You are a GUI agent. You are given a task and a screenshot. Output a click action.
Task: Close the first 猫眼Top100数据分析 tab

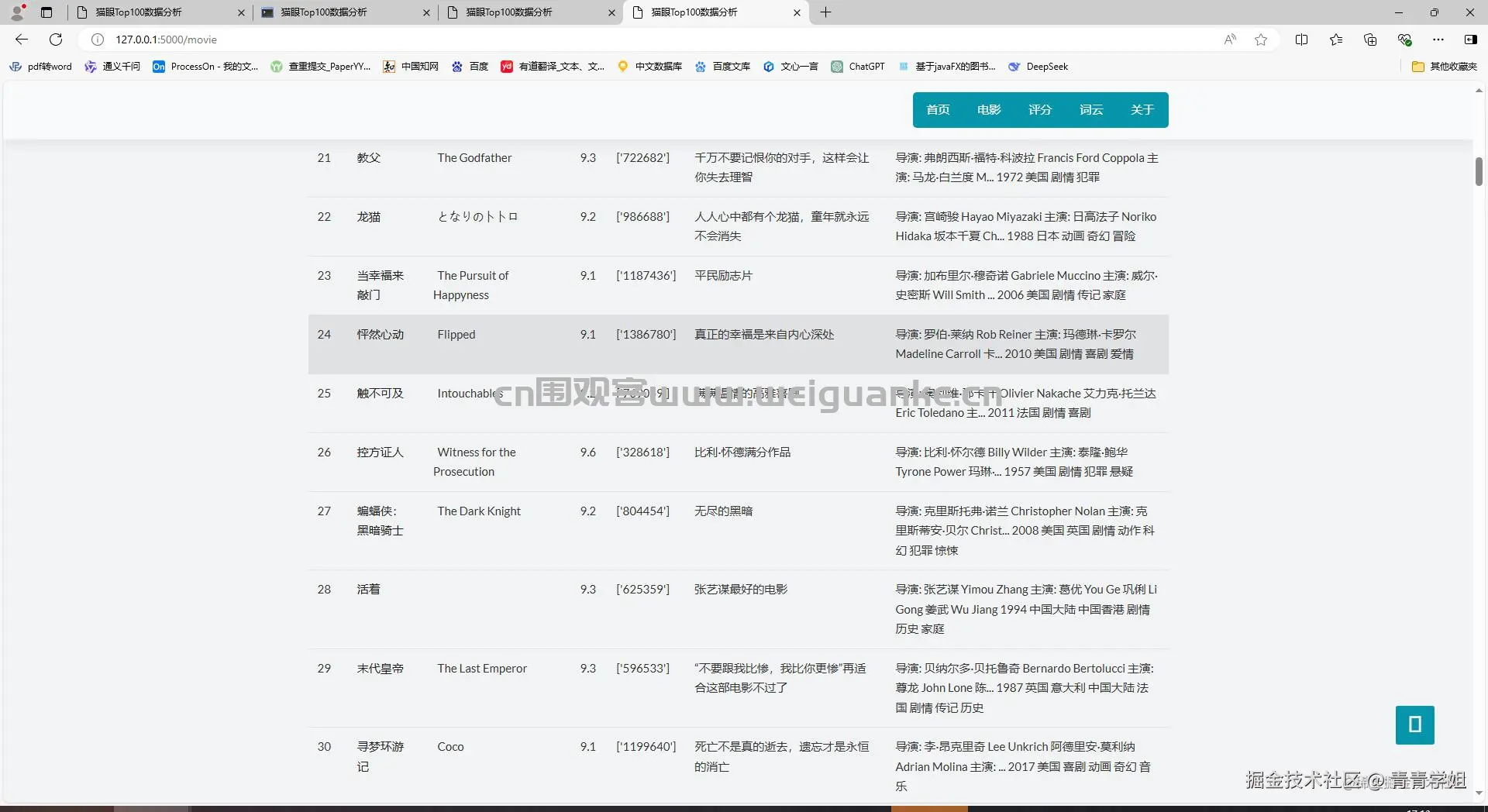[x=241, y=12]
